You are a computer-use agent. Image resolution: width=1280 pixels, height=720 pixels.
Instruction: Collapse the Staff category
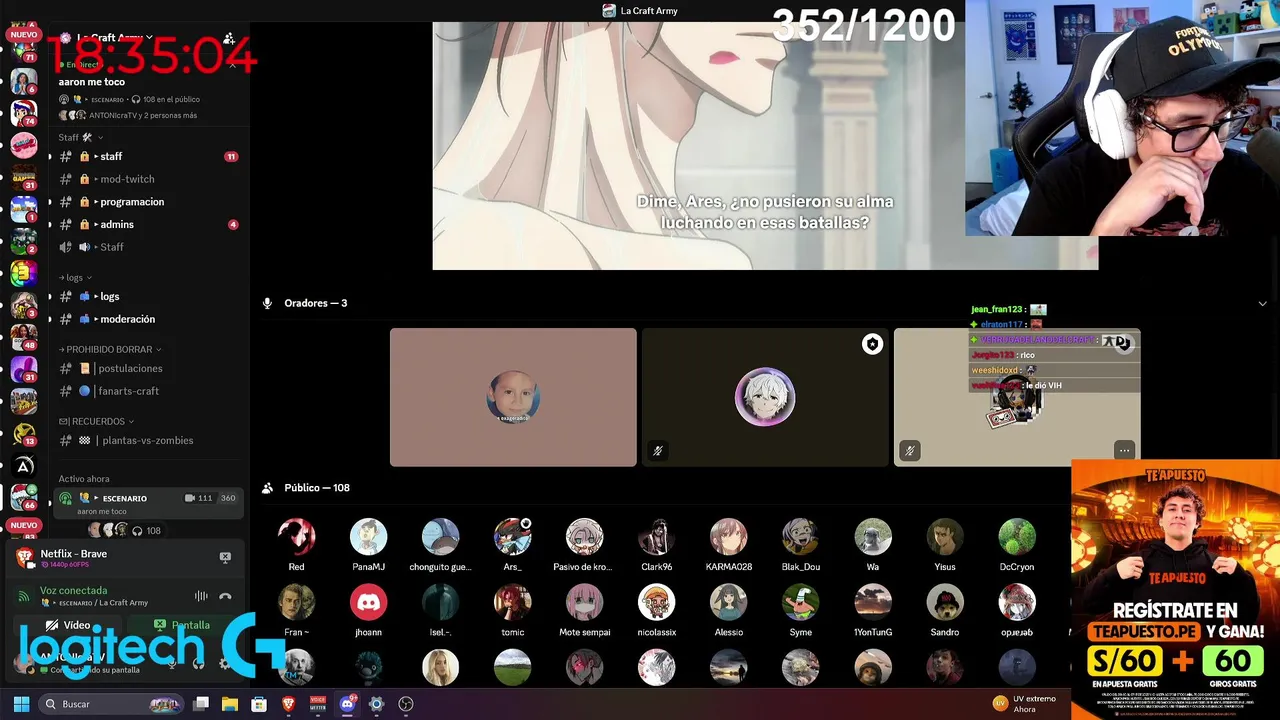pos(80,137)
